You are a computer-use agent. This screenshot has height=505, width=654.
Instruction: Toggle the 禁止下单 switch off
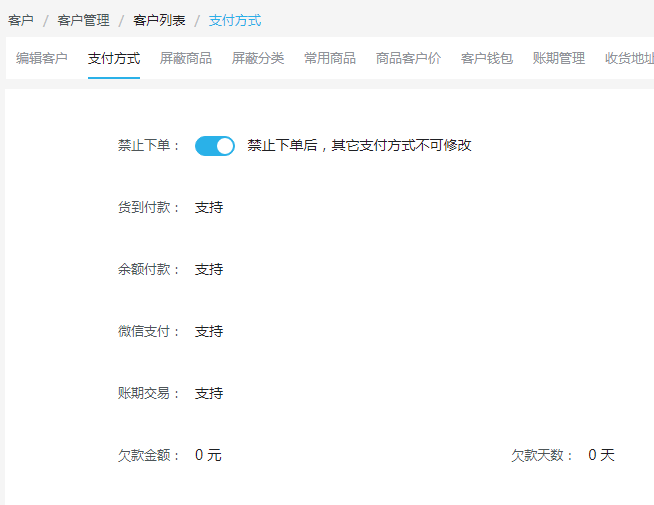[x=215, y=146]
